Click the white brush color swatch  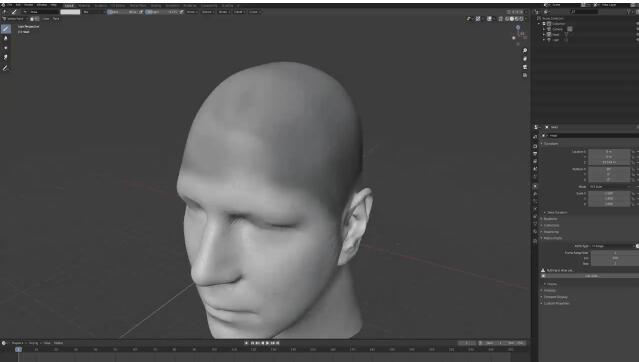pyautogui.click(x=70, y=12)
